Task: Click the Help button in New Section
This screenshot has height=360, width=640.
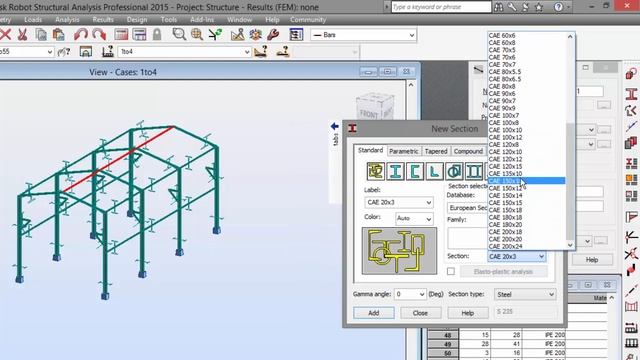Action: [x=468, y=313]
